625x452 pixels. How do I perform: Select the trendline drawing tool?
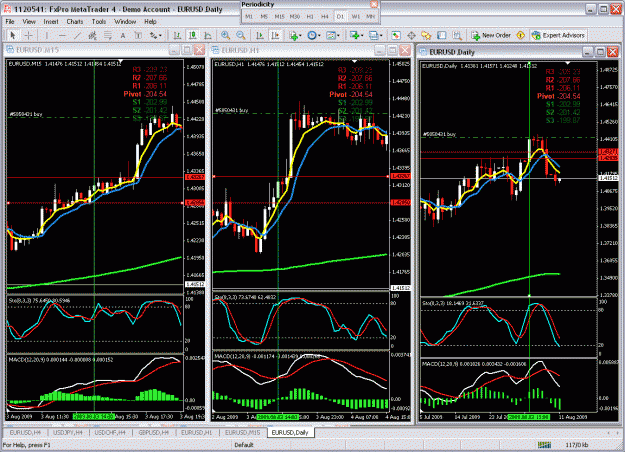[x=77, y=35]
